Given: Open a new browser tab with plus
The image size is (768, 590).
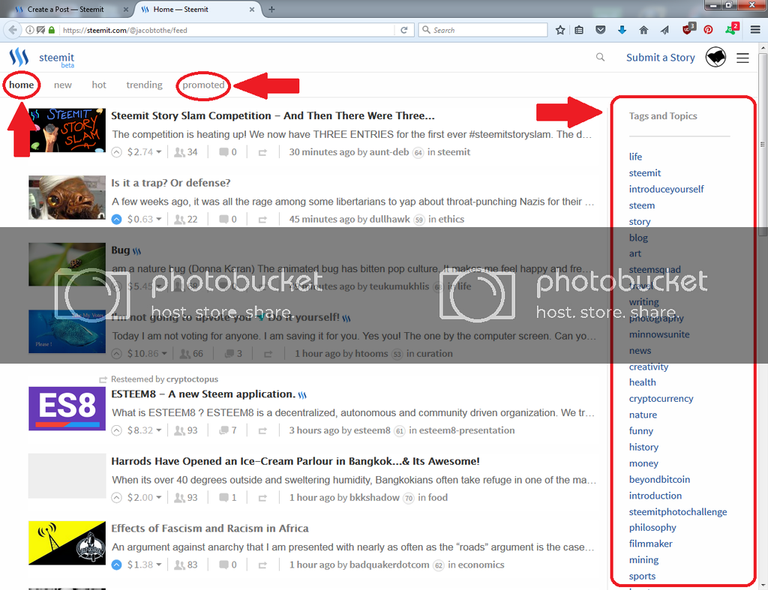Looking at the screenshot, I should pyautogui.click(x=271, y=9).
